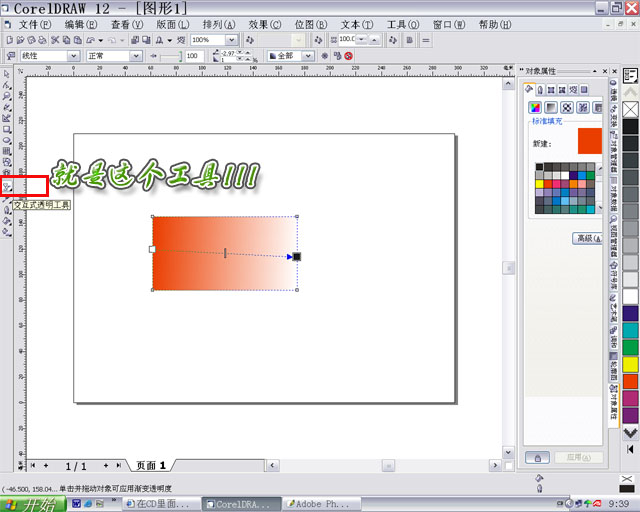Click the Windows 开始 start button
Image resolution: width=640 pixels, height=512 pixels.
[x=33, y=505]
